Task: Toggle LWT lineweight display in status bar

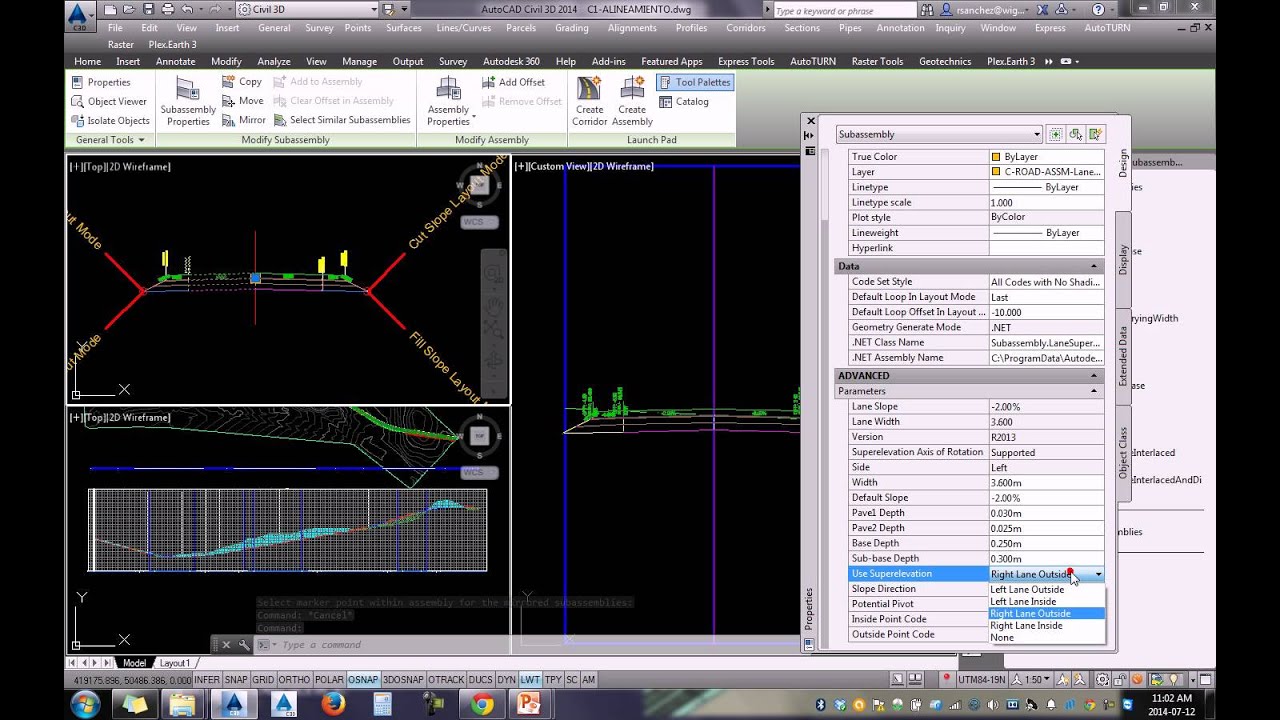Action: (530, 680)
